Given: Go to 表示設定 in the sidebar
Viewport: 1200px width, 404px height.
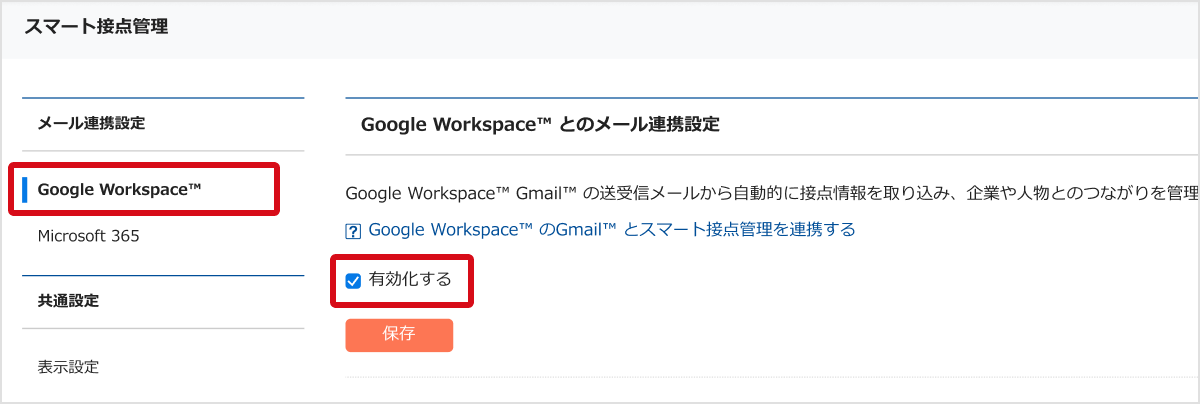Looking at the screenshot, I should tap(68, 366).
